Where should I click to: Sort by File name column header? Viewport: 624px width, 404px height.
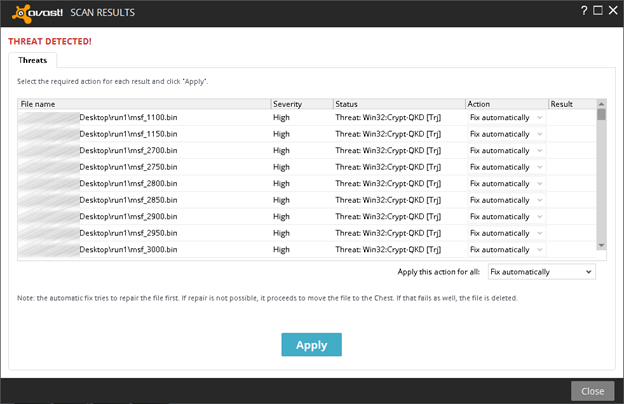[144, 104]
